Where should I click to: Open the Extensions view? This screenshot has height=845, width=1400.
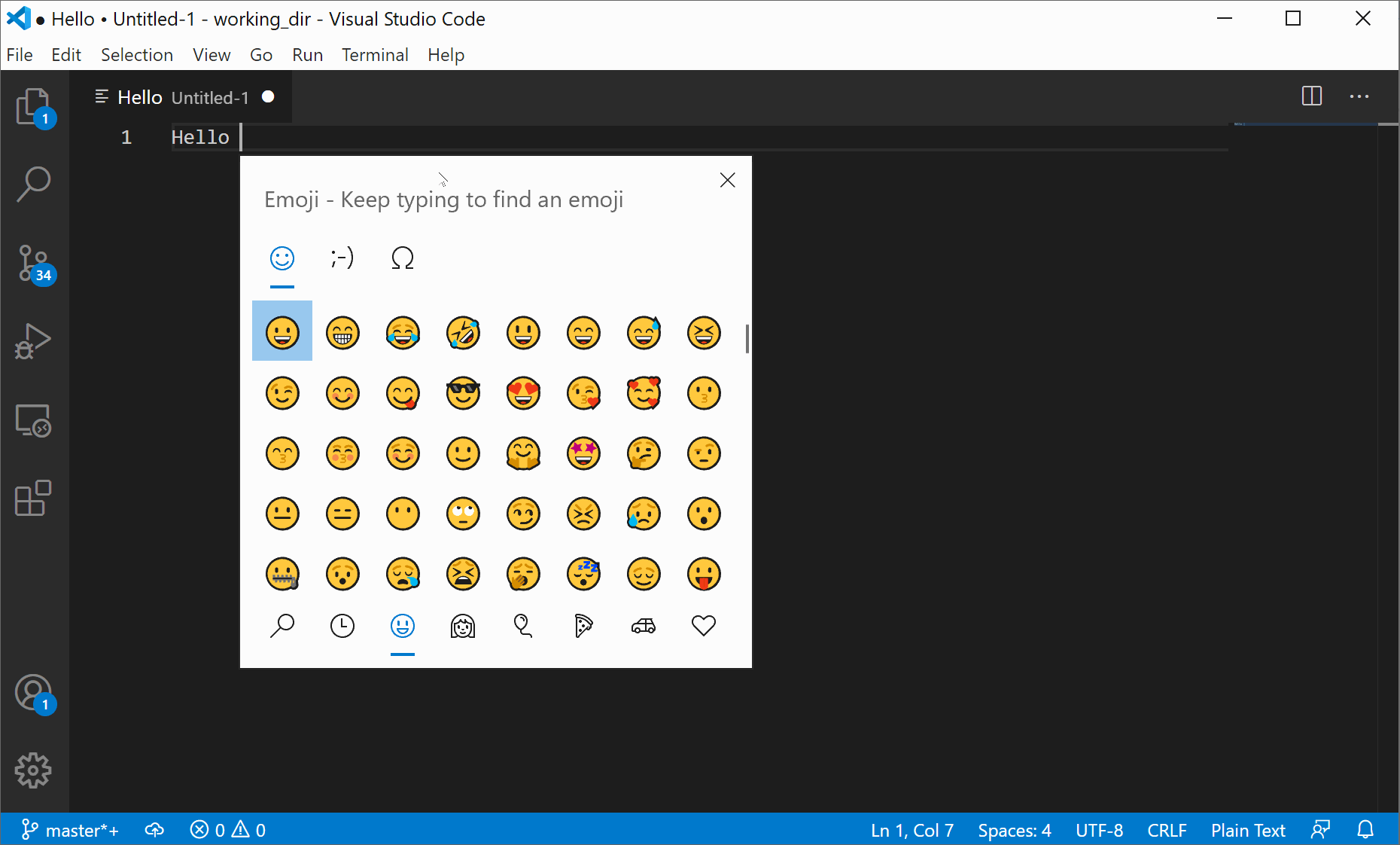(x=34, y=499)
